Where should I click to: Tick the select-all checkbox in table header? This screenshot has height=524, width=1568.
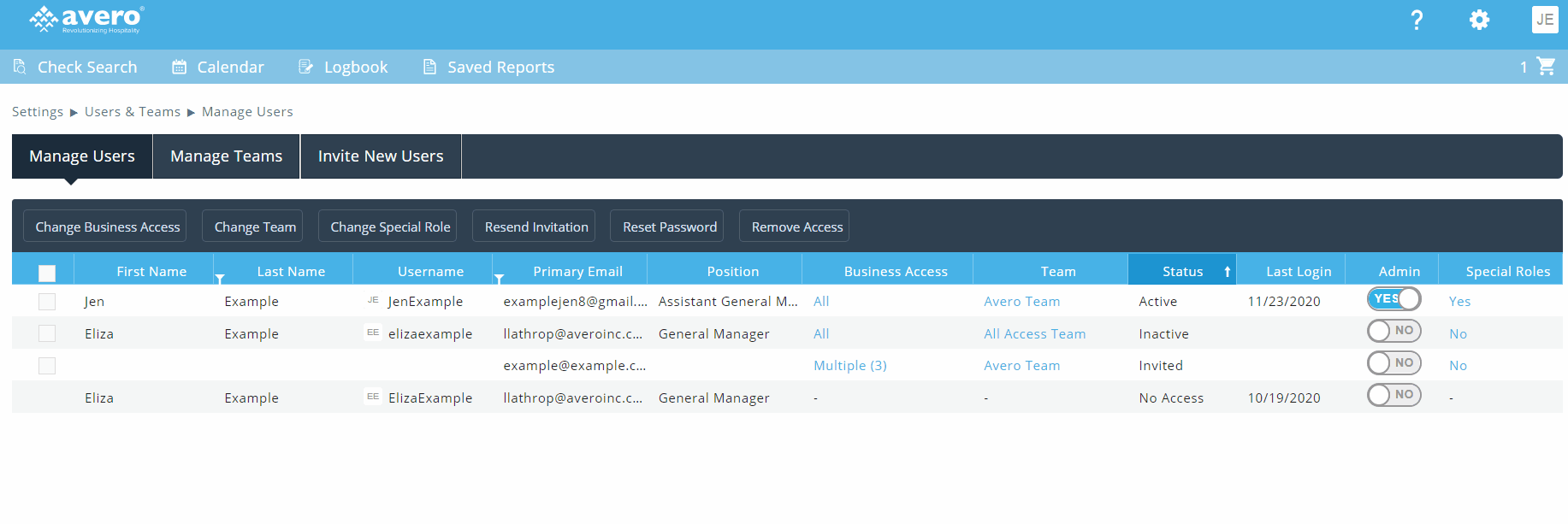(47, 273)
